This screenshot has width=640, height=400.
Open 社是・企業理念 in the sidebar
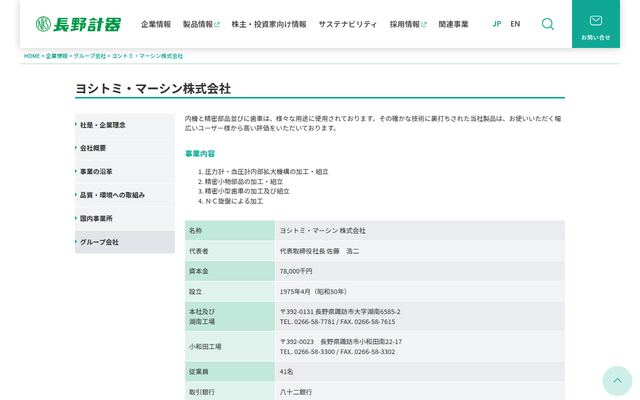tap(125, 125)
